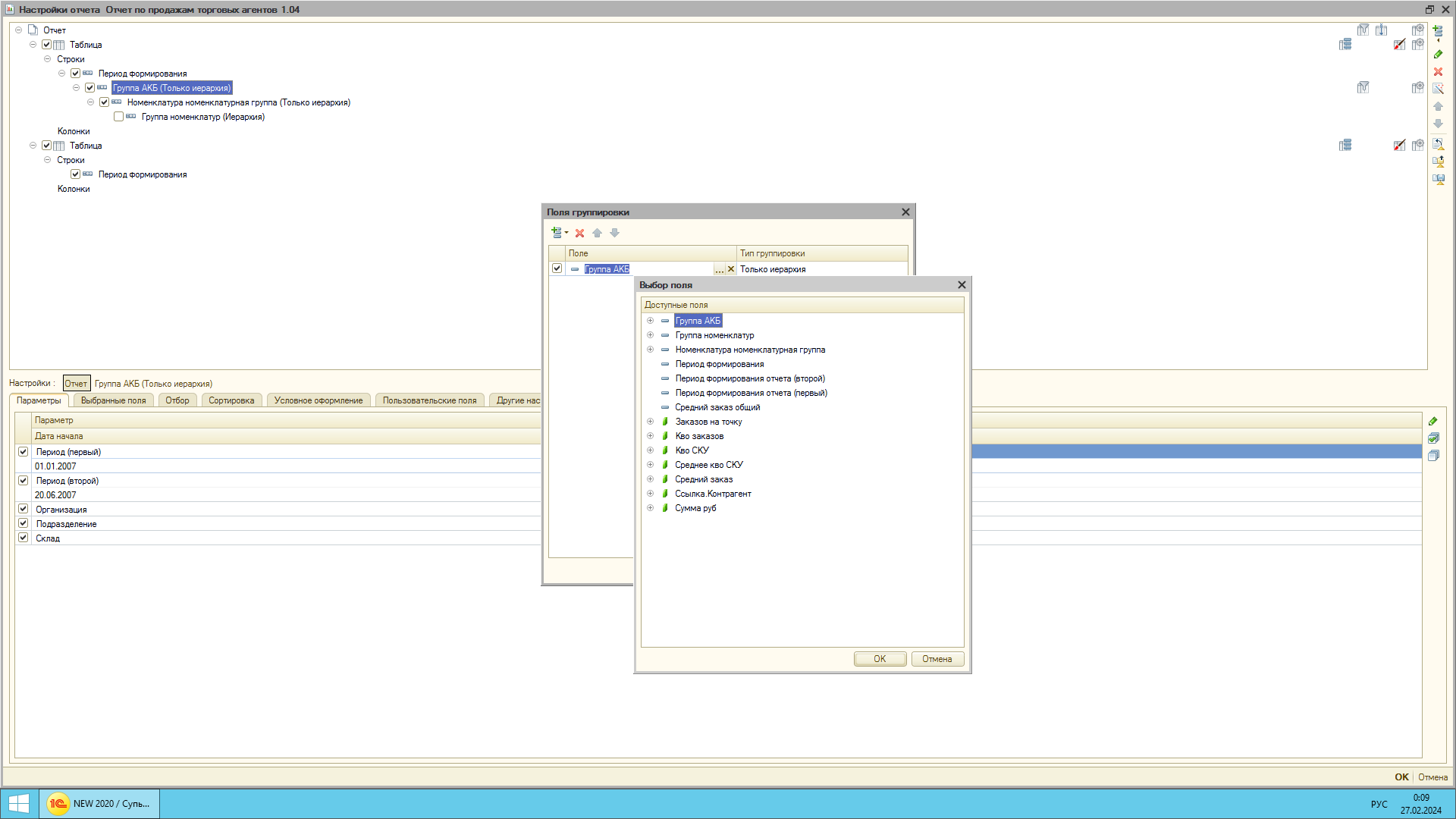Expand the Сумма руб field node

click(650, 508)
